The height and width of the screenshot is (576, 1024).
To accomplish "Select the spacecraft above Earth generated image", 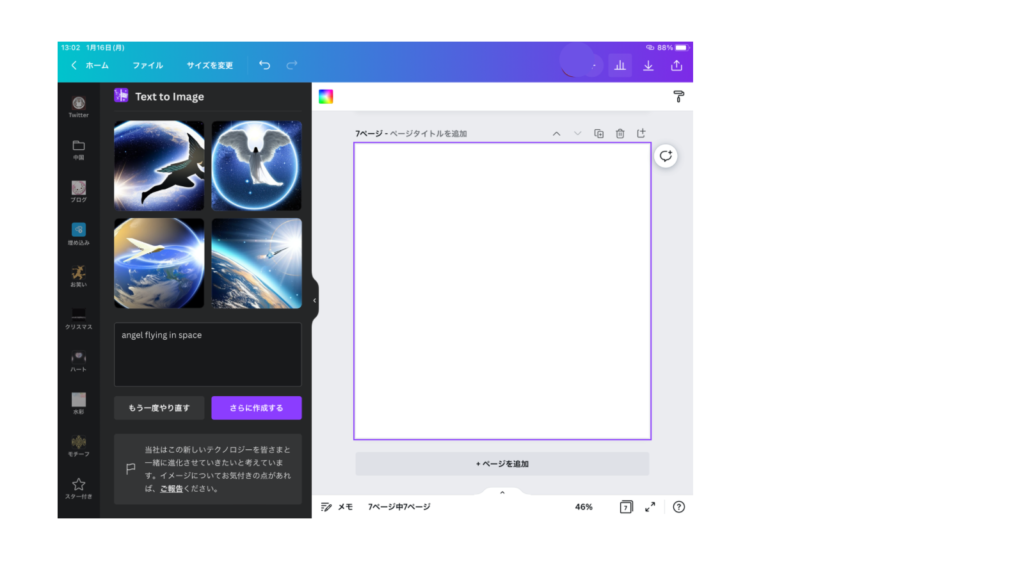I will pos(257,263).
